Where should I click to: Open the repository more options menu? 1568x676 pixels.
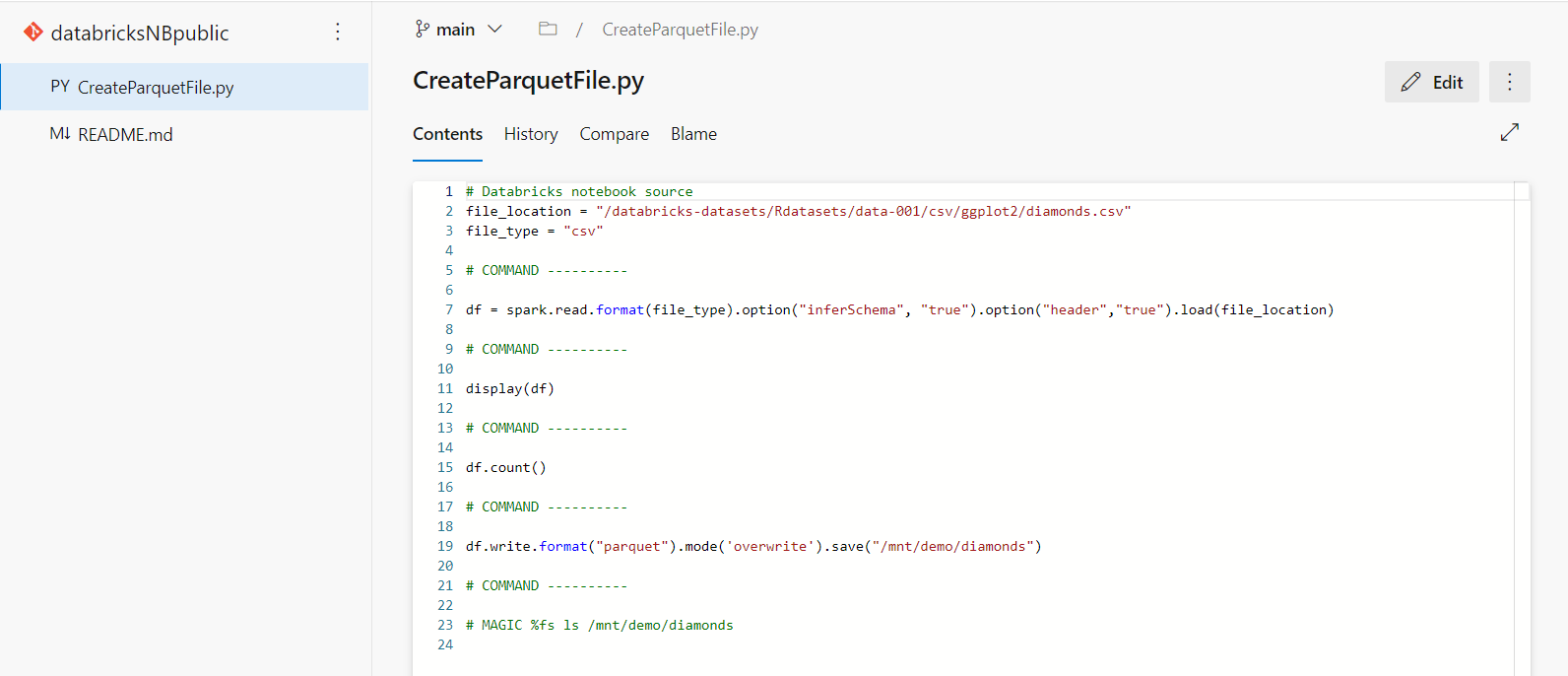pos(338,33)
